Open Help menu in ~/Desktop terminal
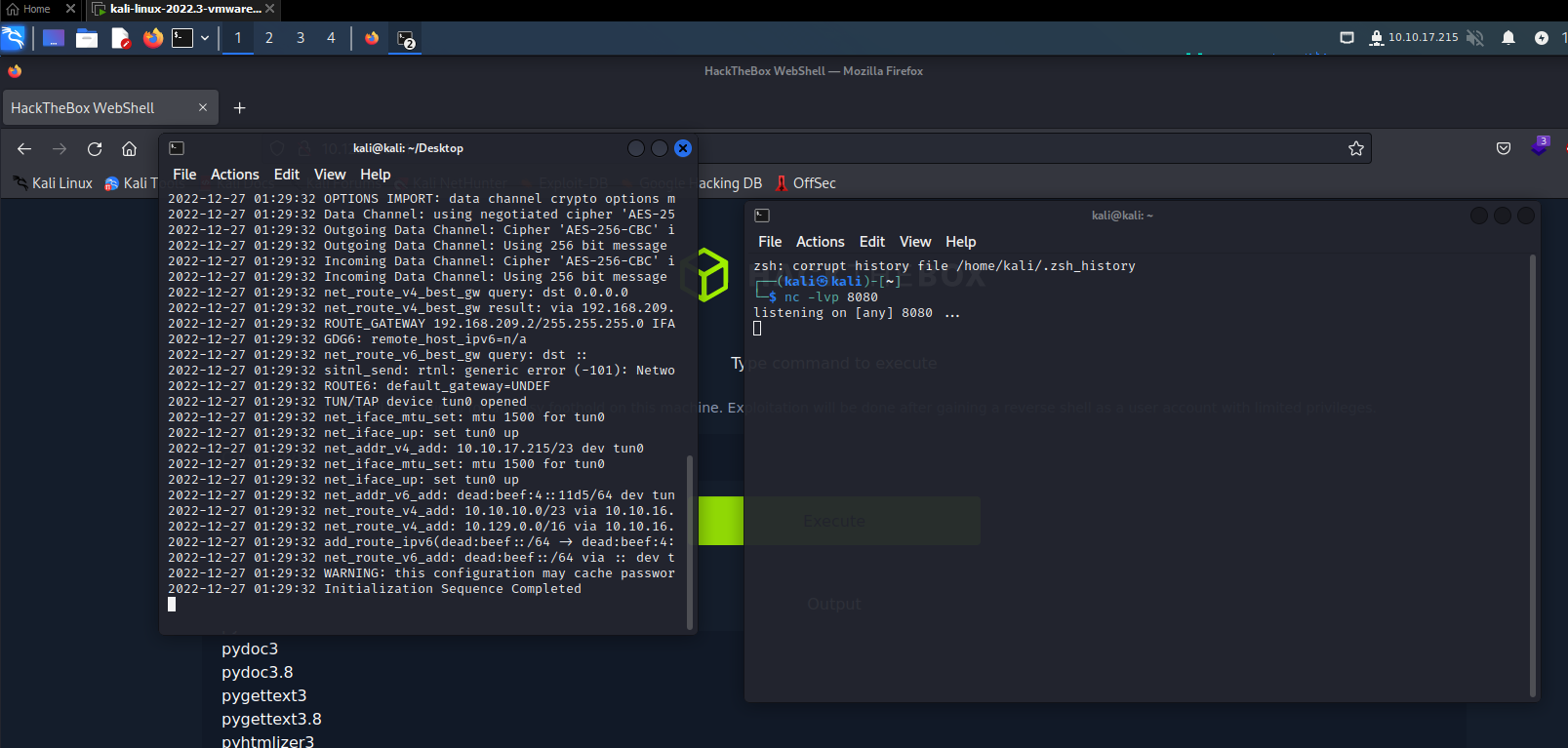The width and height of the screenshot is (1568, 748). click(376, 175)
